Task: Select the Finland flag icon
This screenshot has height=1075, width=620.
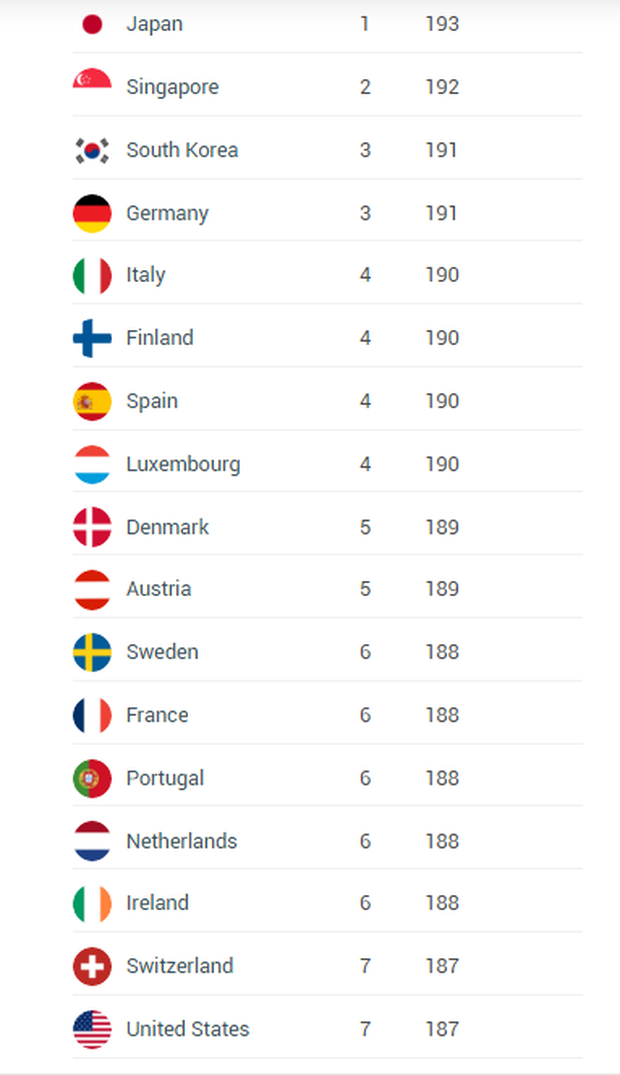Action: 92,338
